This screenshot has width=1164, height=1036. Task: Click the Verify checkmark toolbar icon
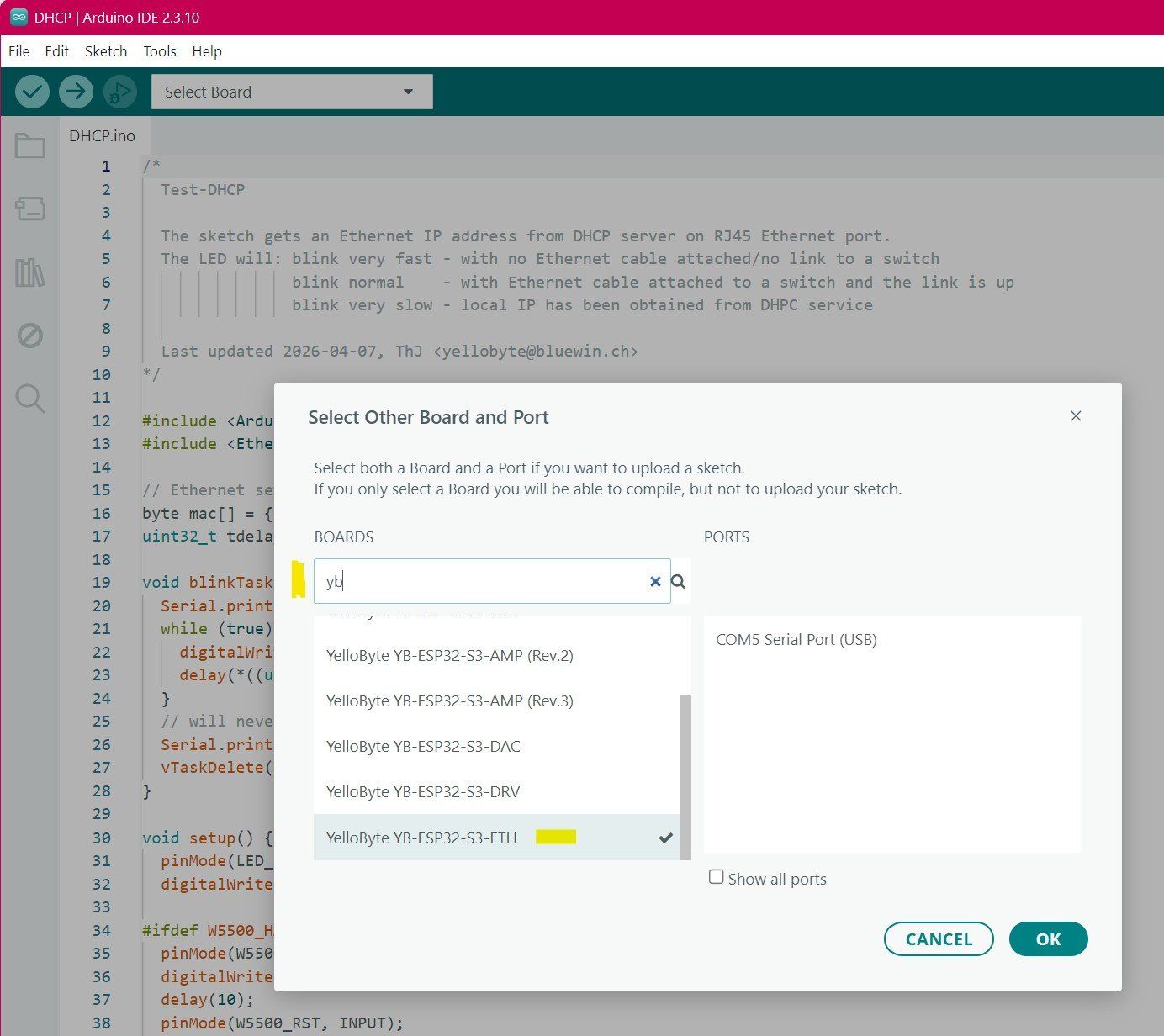point(32,91)
